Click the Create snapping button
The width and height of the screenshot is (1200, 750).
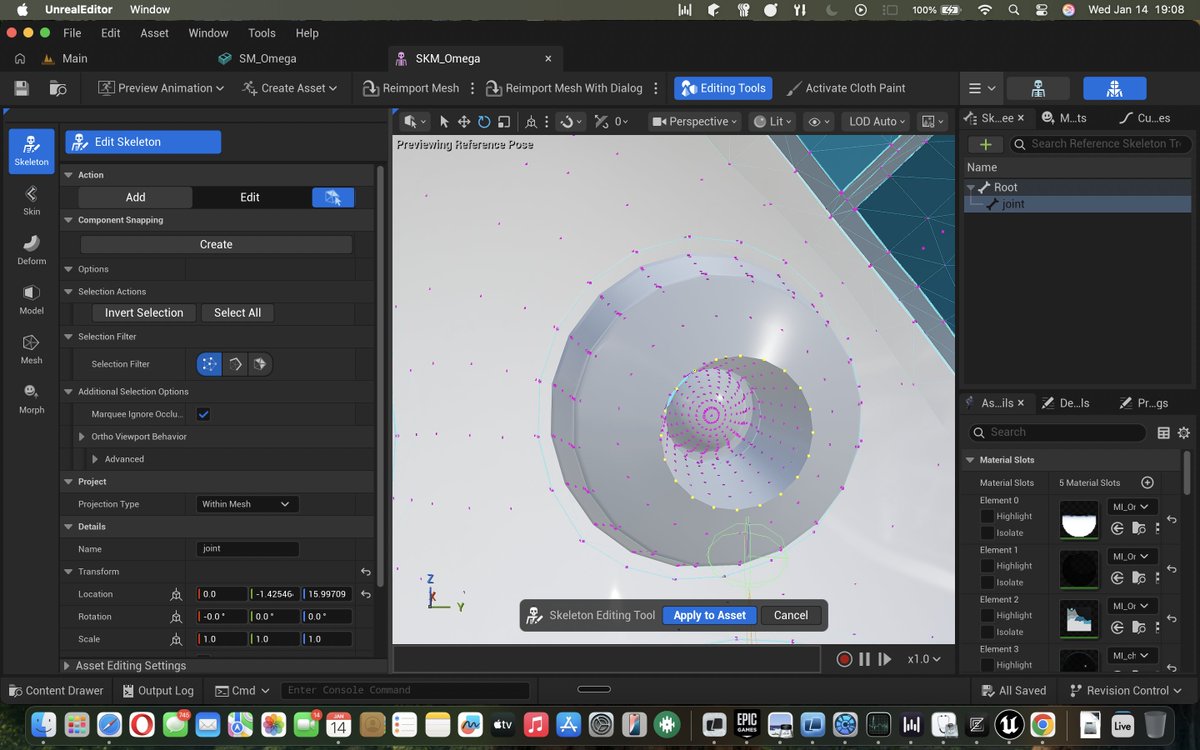[216, 244]
